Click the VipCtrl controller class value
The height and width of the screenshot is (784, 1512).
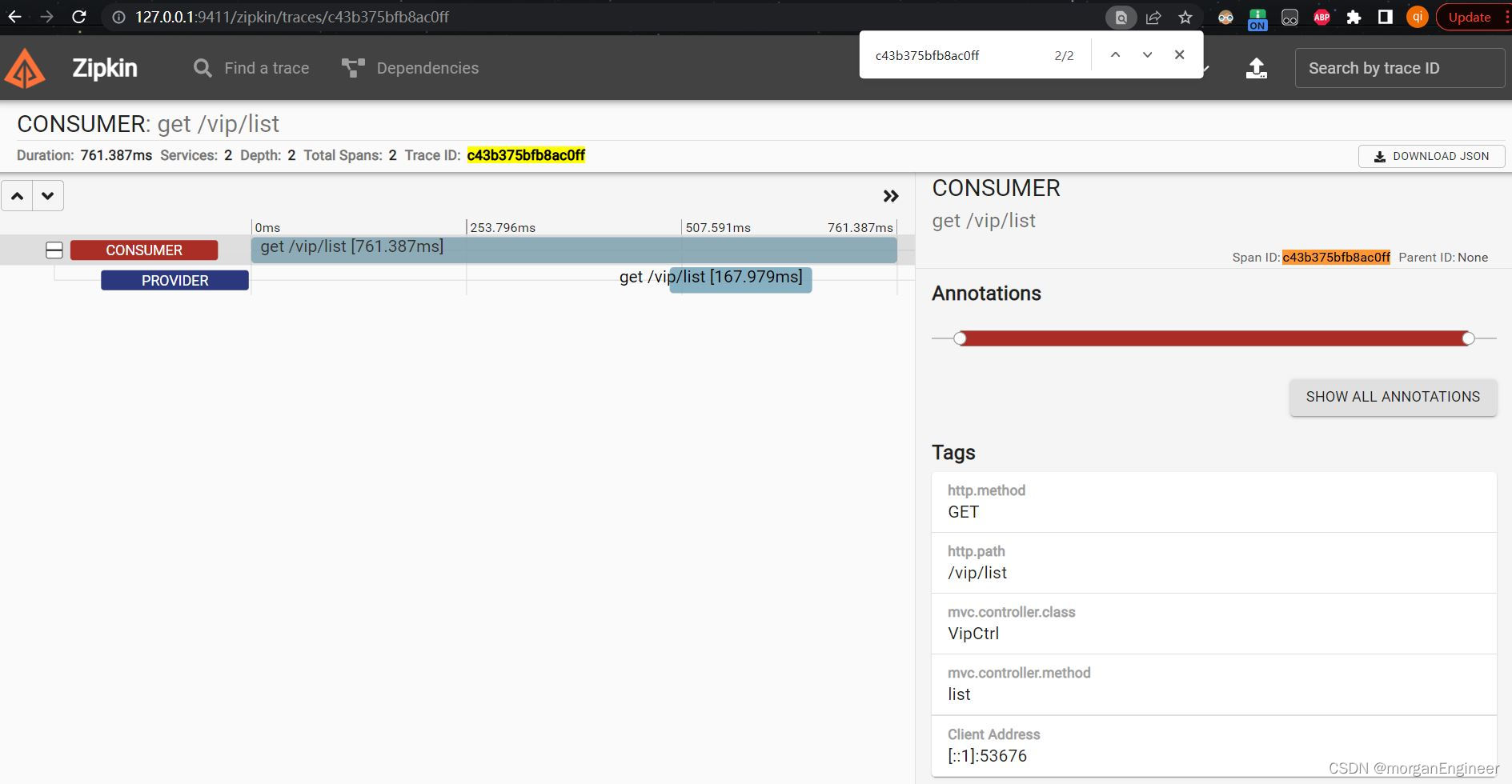tap(973, 634)
